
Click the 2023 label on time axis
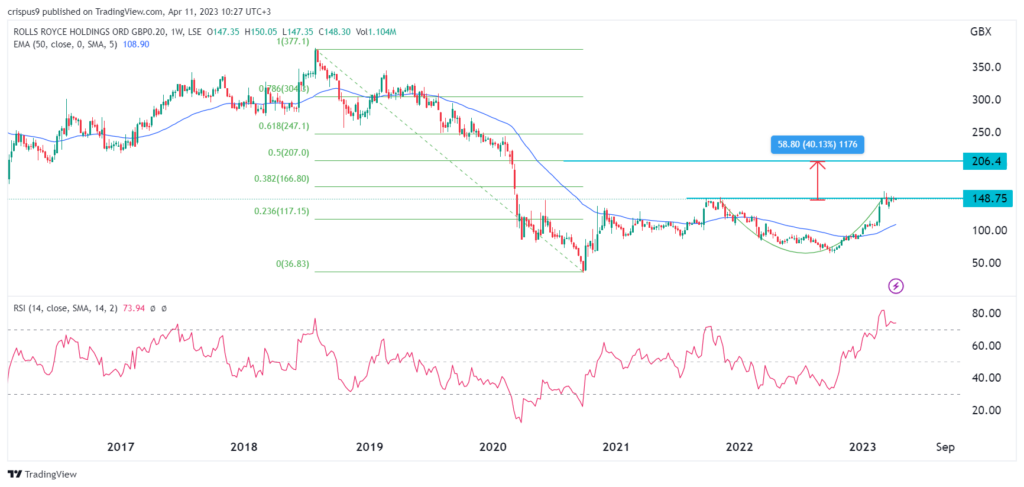[864, 447]
